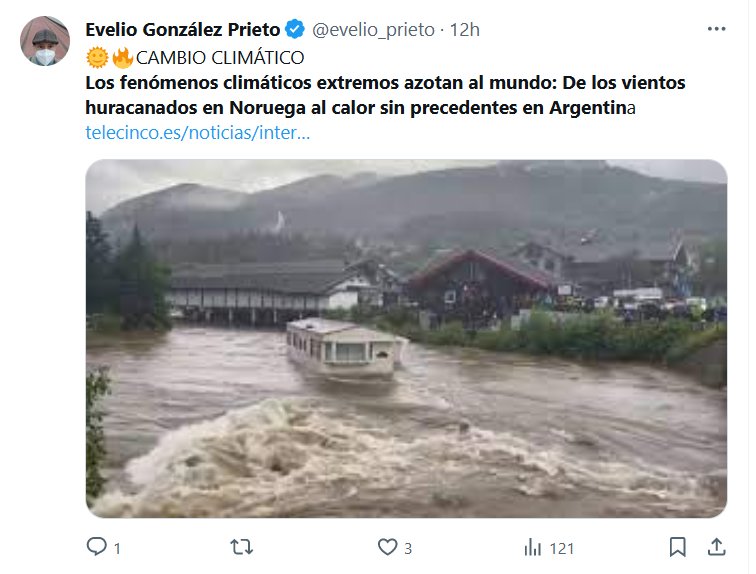Viewport: 756px width, 574px height.
Task: Open Evelio González Prieto profile avatar
Action: [45, 41]
